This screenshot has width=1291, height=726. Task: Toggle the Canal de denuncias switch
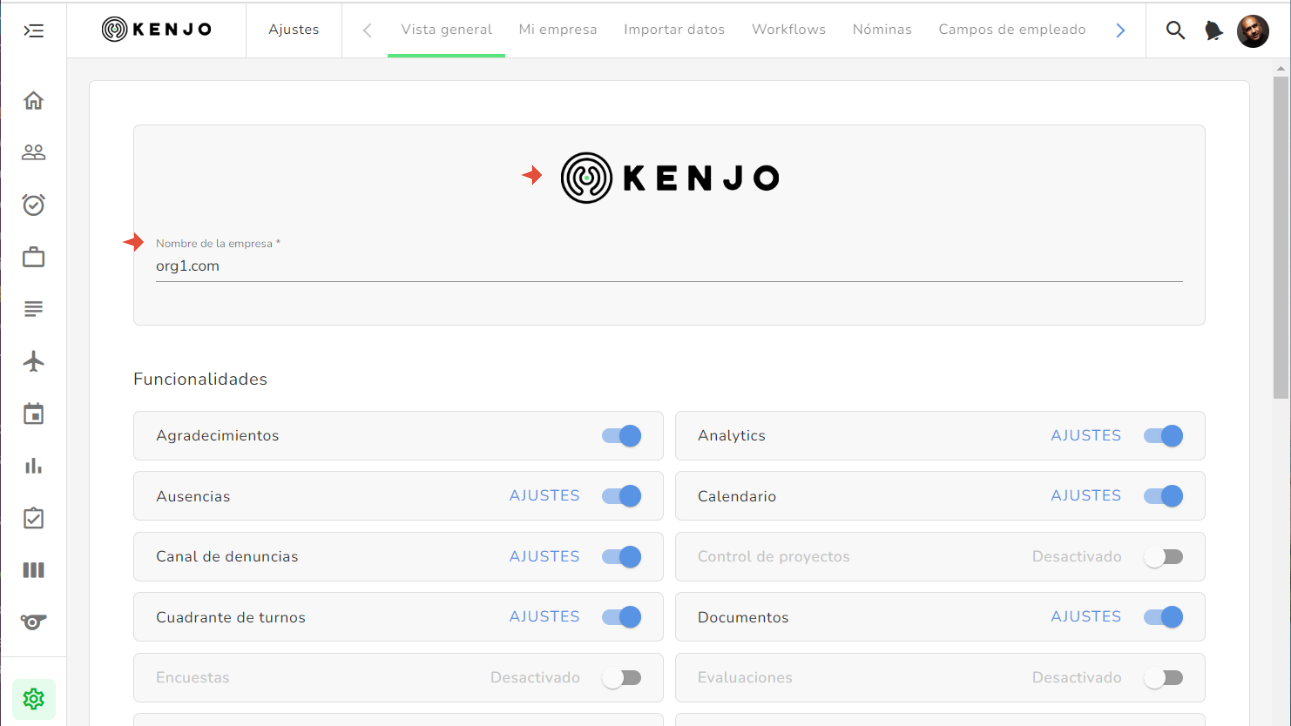click(621, 557)
